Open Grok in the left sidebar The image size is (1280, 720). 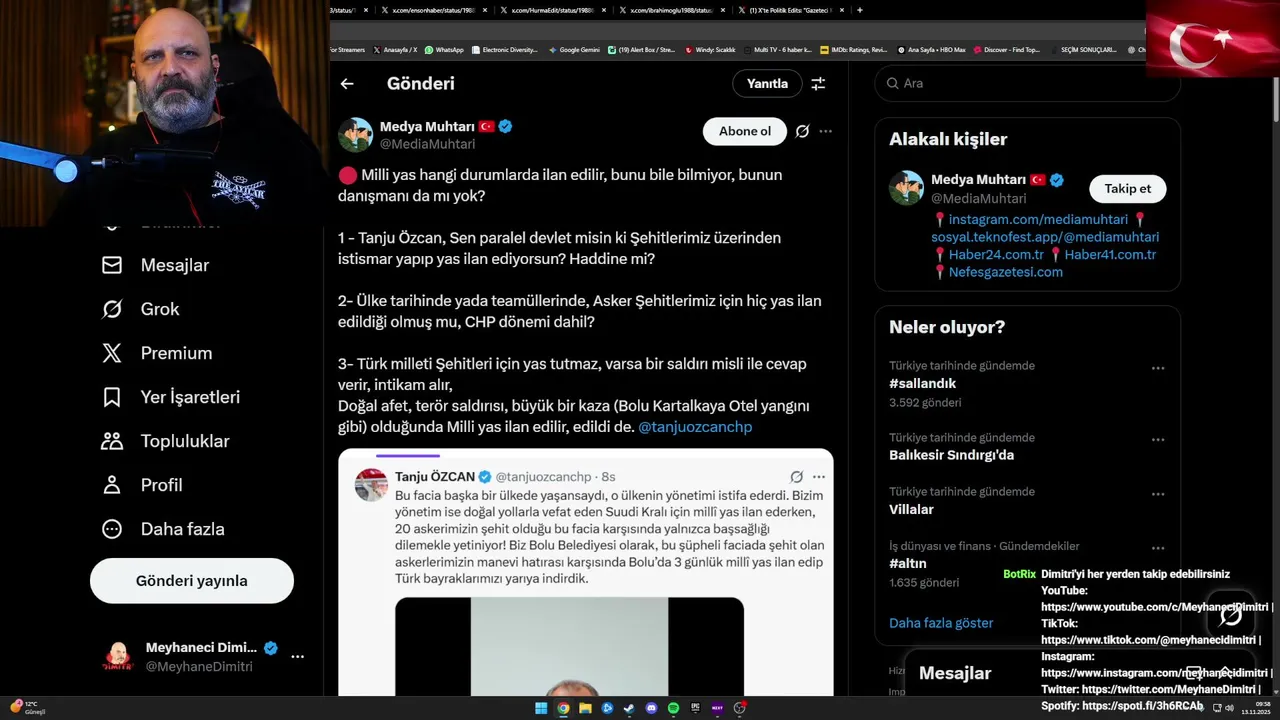pos(141,309)
